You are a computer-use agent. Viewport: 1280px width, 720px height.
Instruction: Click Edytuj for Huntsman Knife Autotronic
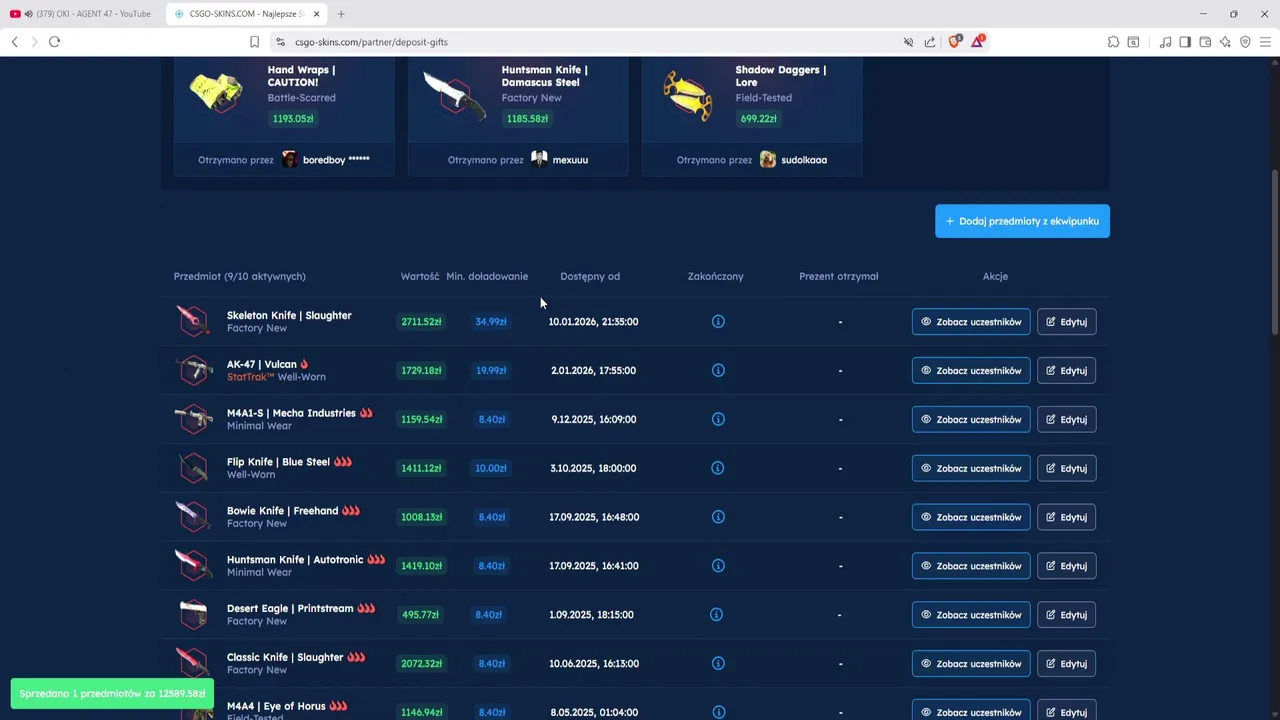tap(1067, 566)
